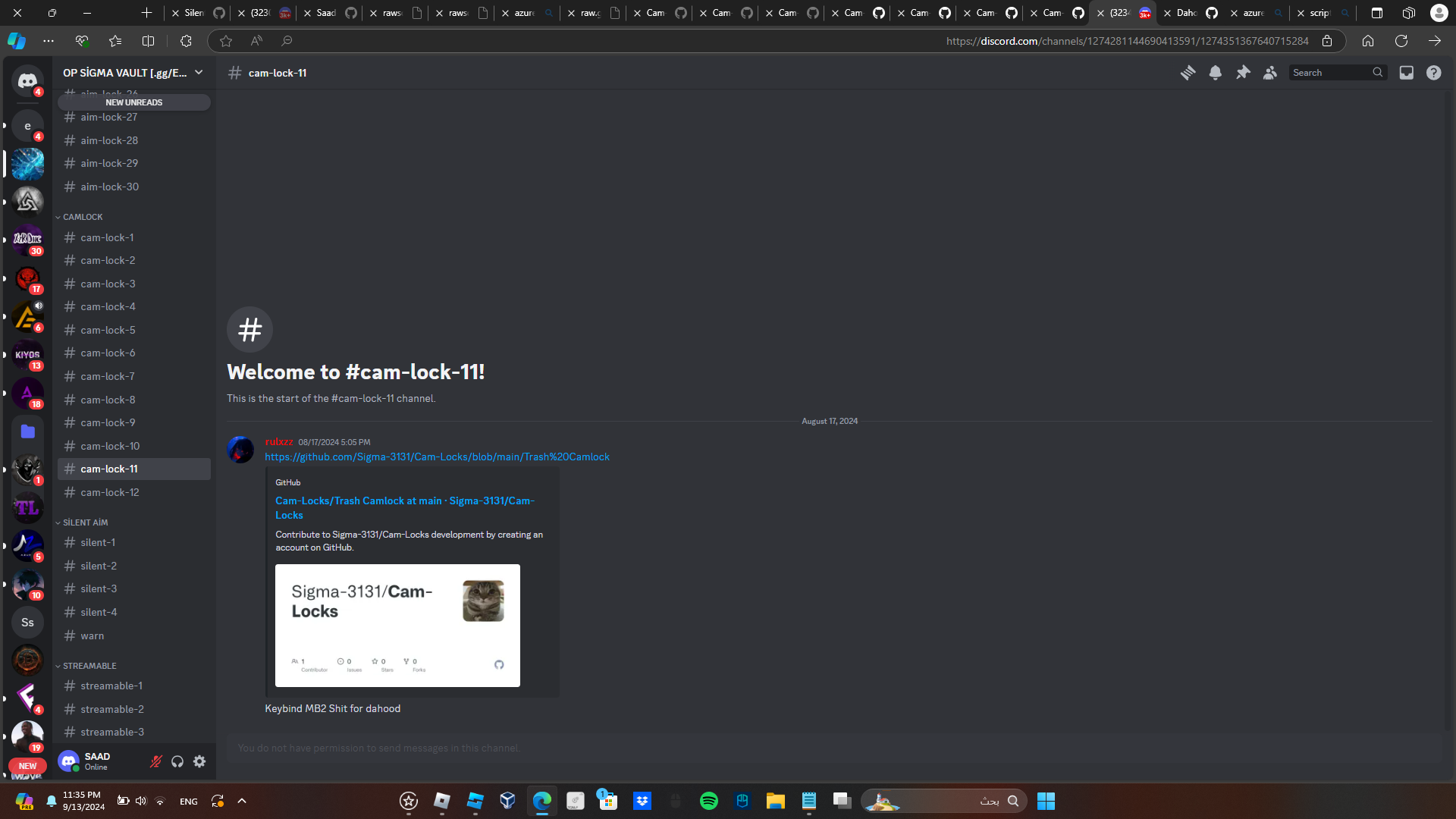
Task: Click rulxzz username in message
Action: (279, 441)
